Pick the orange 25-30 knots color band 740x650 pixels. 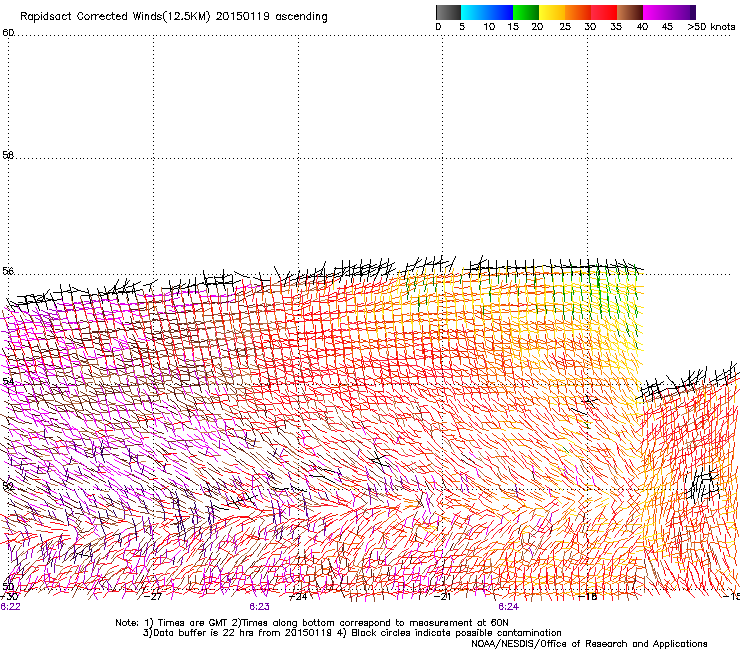coord(578,12)
